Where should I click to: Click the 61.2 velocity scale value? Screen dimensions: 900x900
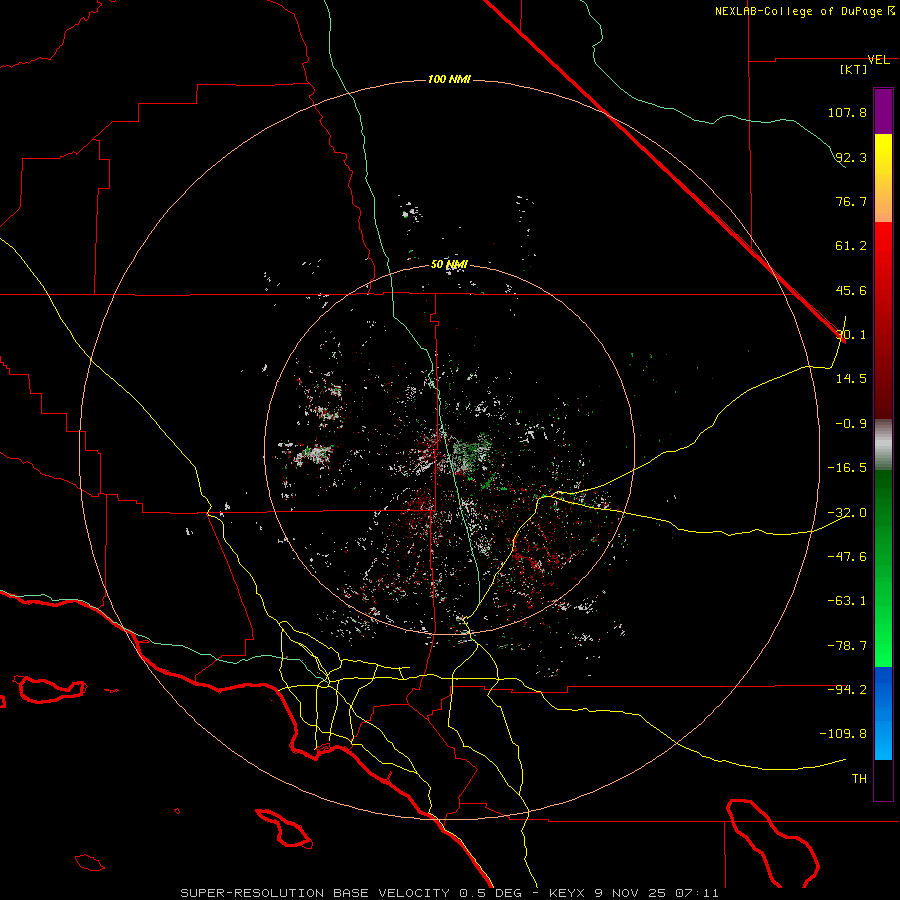(851, 246)
